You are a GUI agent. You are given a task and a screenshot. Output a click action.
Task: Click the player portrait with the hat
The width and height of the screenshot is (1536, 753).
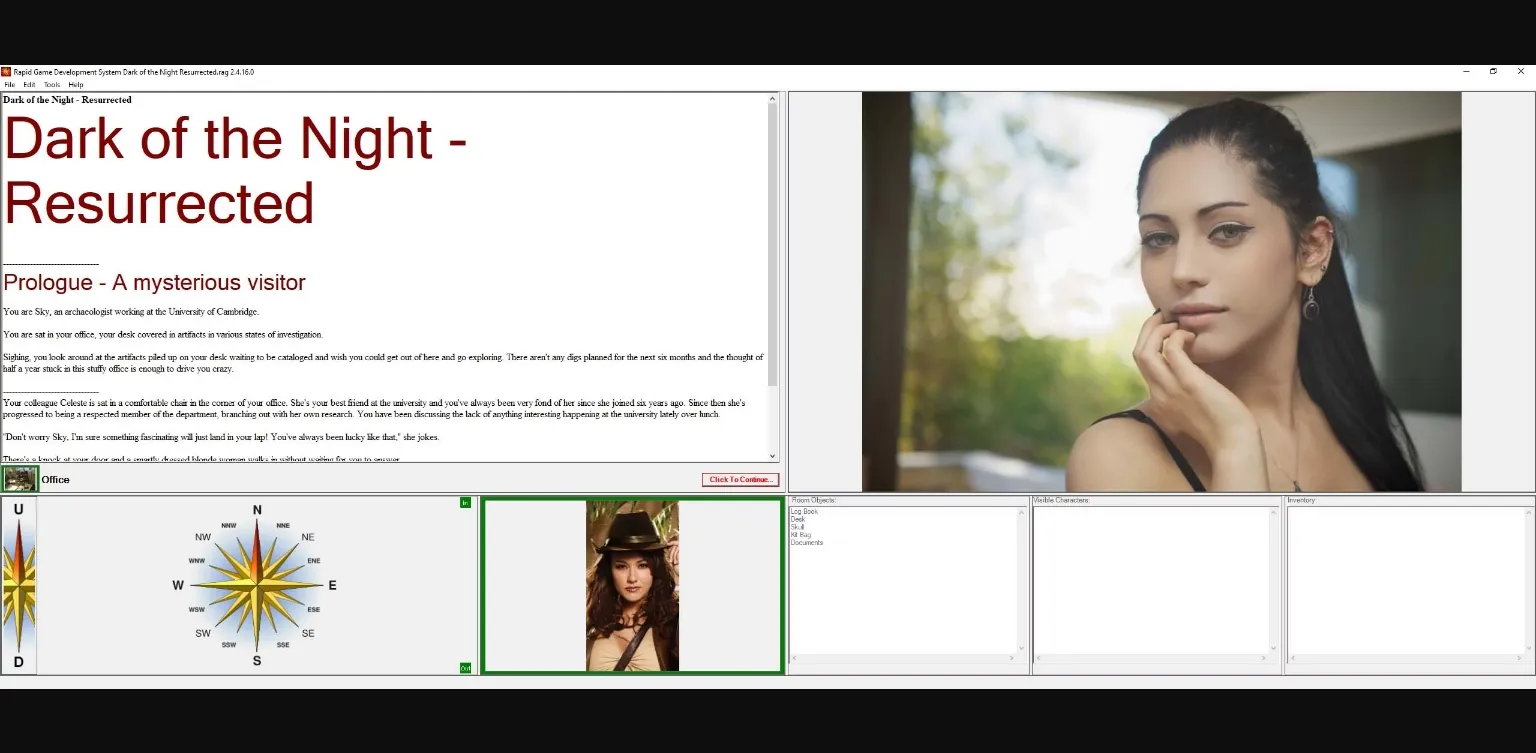point(632,586)
